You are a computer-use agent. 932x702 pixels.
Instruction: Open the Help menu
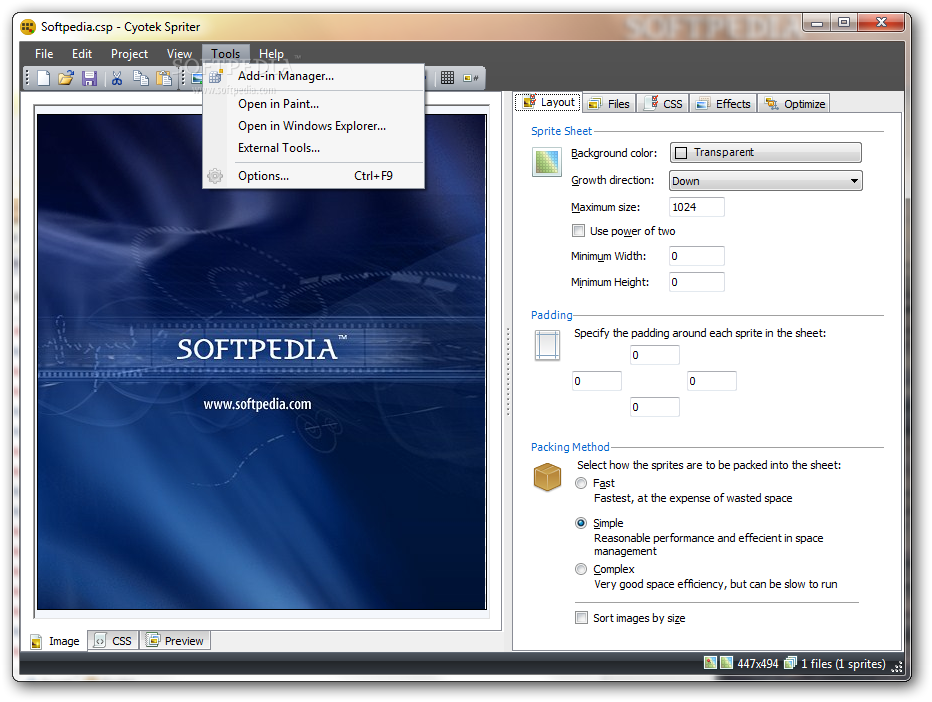click(271, 54)
